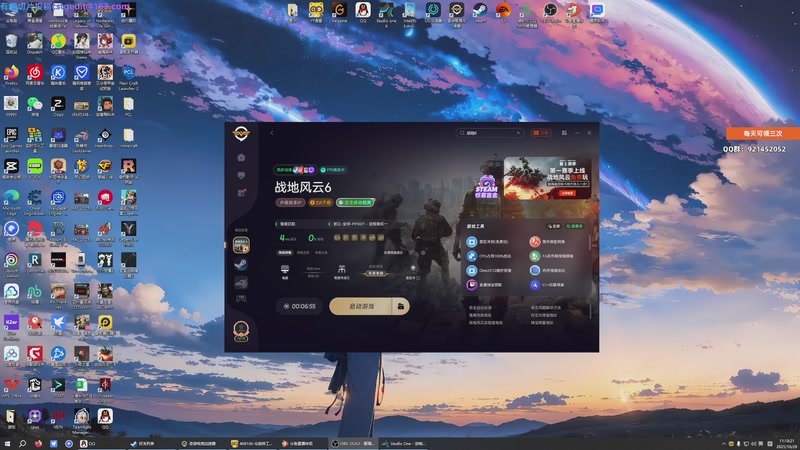Open the Plain Craft Launcher 2 shortcut

(x=129, y=77)
